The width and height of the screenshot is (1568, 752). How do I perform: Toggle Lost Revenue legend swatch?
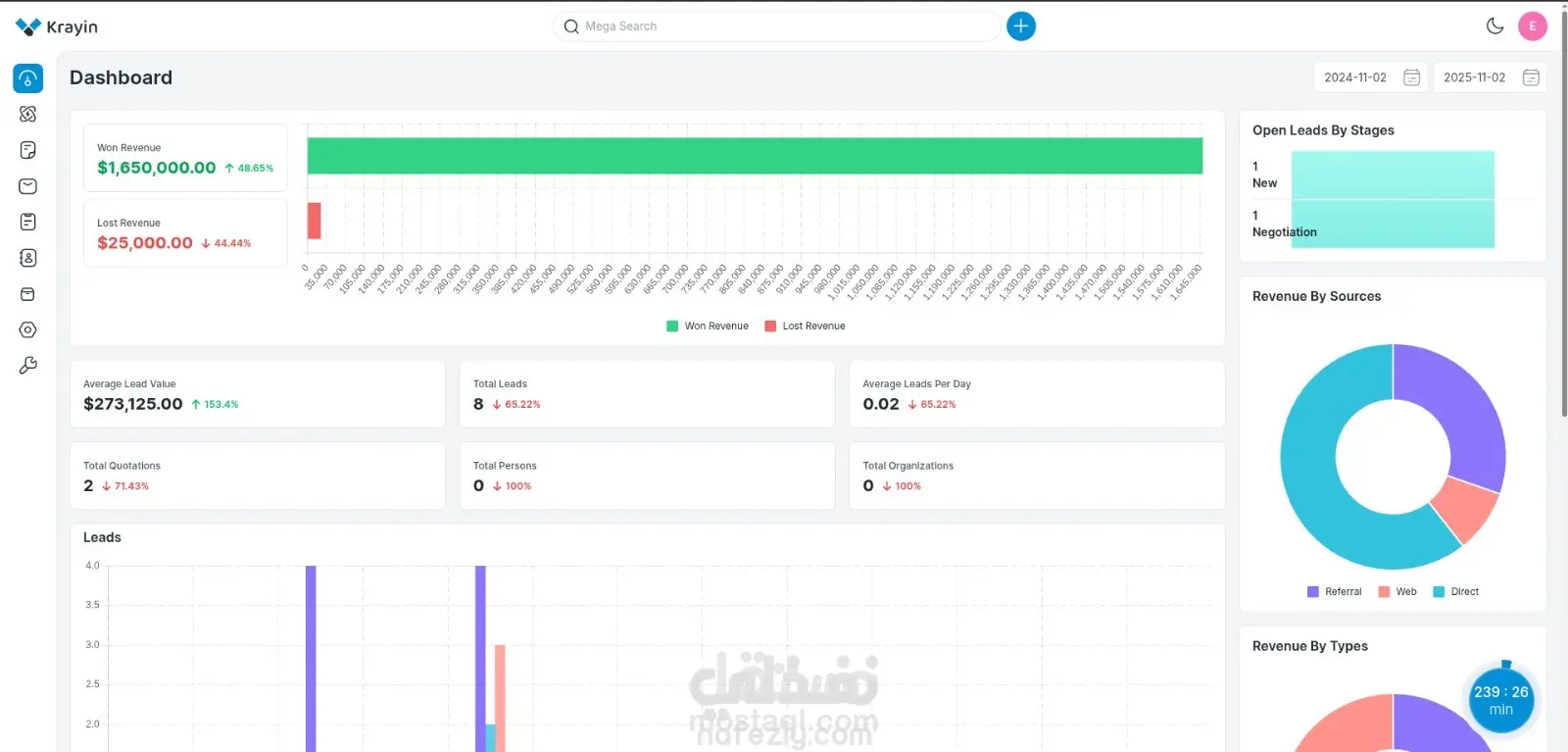tap(770, 326)
